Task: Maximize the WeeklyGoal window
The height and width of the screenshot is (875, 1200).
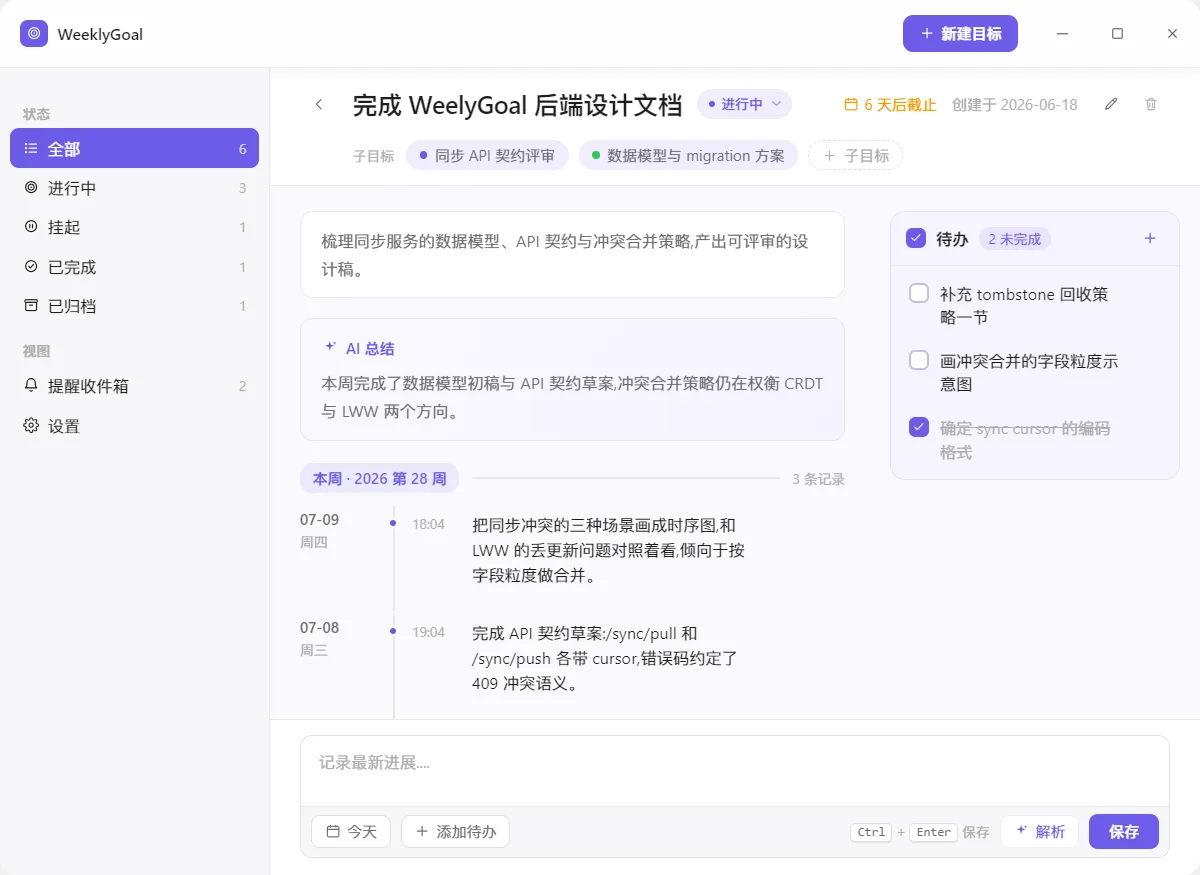Action: coord(1117,34)
